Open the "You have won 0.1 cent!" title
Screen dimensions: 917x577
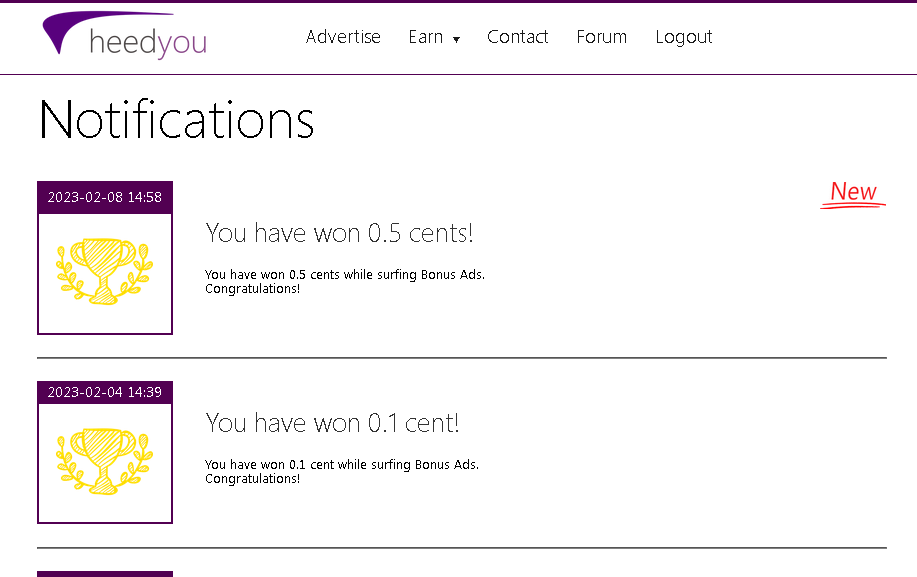[332, 423]
